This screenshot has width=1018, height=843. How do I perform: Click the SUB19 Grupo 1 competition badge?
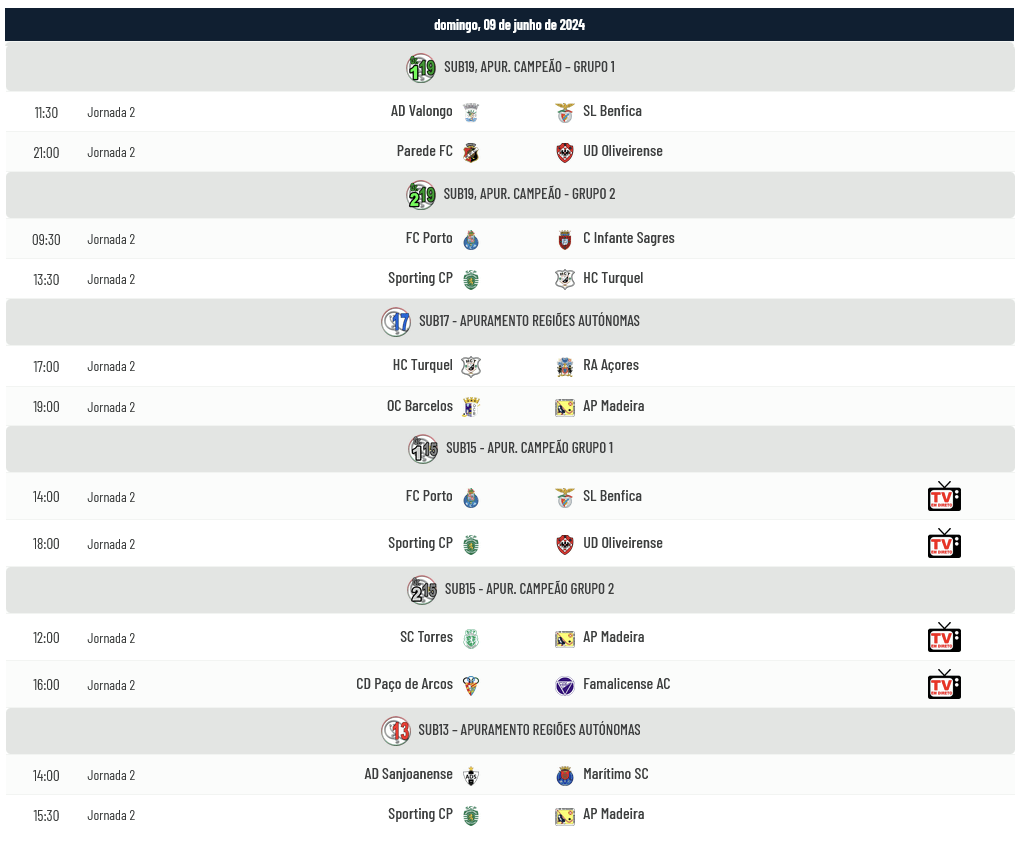pyautogui.click(x=421, y=68)
